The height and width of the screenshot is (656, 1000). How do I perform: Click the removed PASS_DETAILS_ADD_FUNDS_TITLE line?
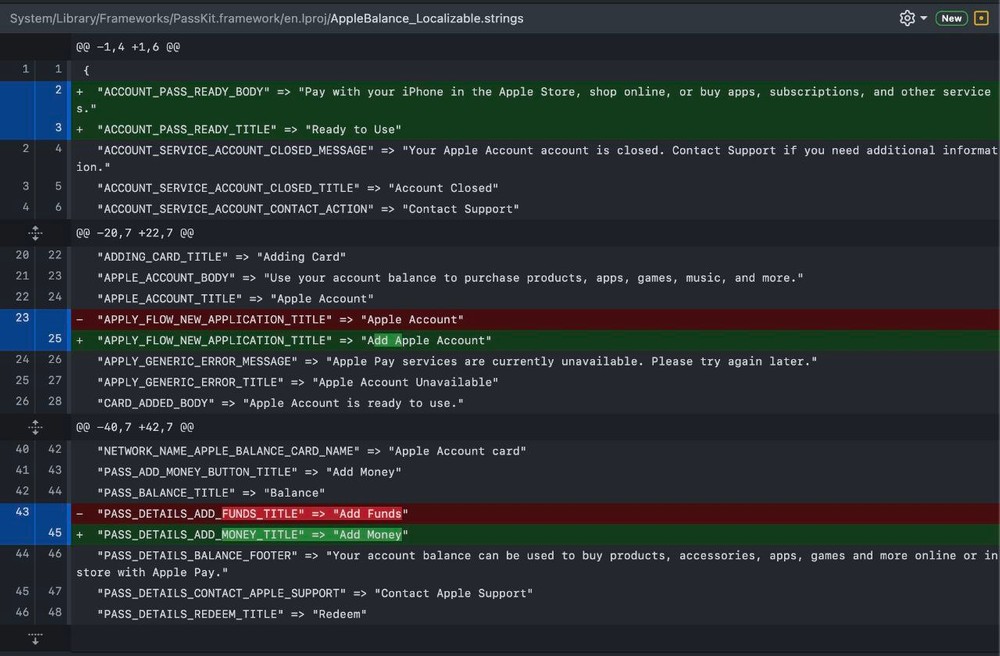pos(535,514)
